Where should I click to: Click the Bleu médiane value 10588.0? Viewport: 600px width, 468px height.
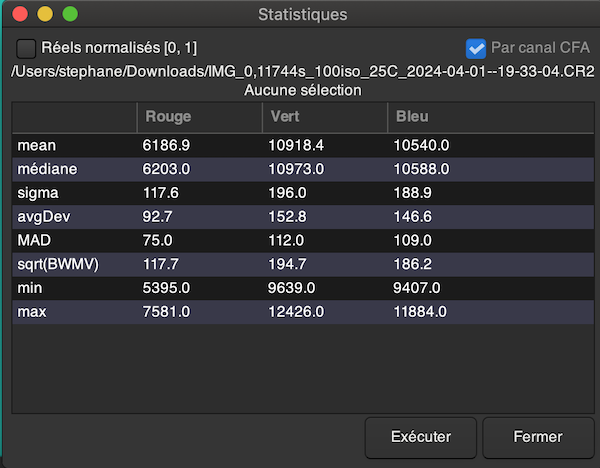[422, 169]
